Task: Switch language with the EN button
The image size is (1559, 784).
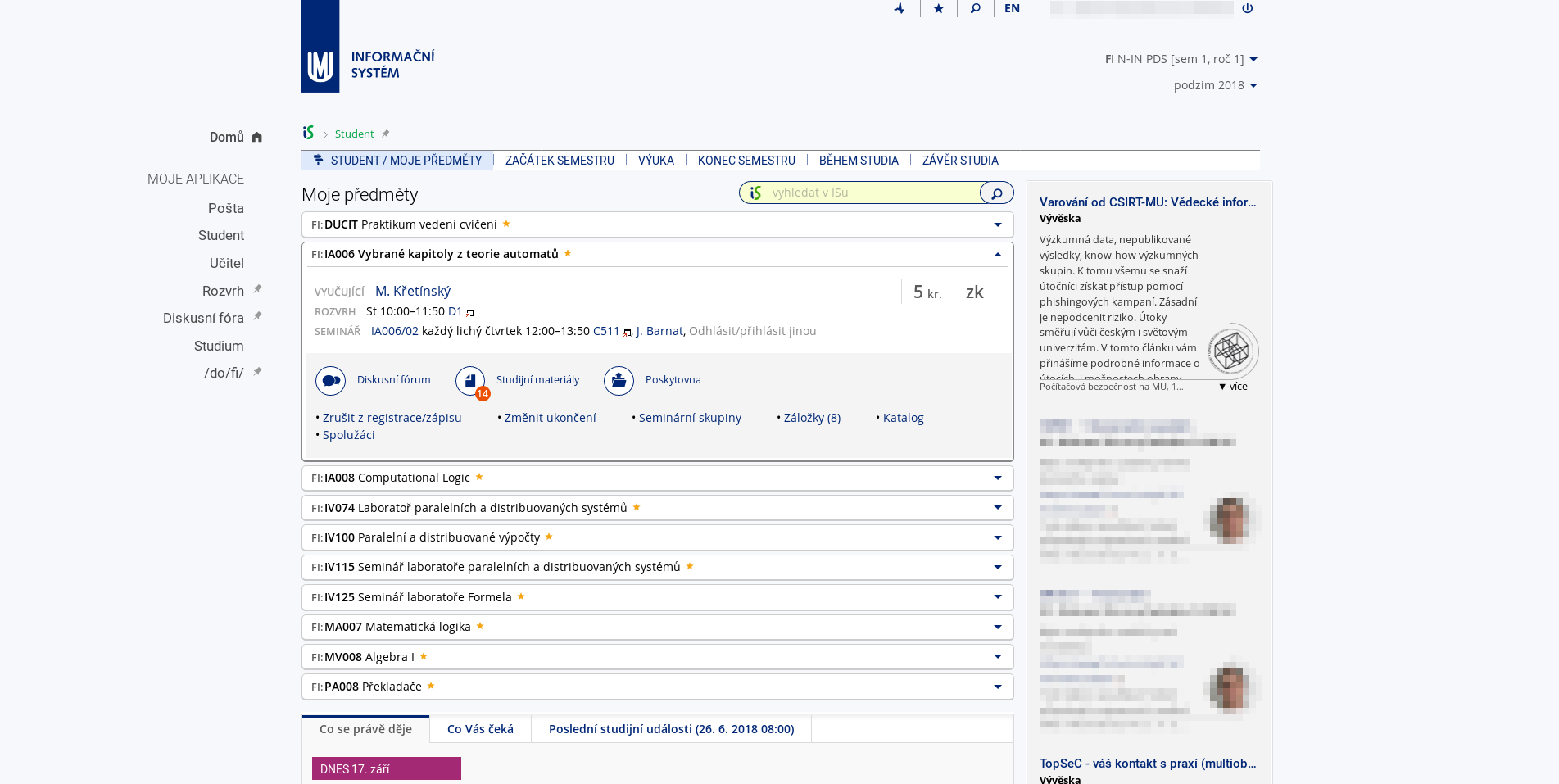Action: tap(1012, 8)
